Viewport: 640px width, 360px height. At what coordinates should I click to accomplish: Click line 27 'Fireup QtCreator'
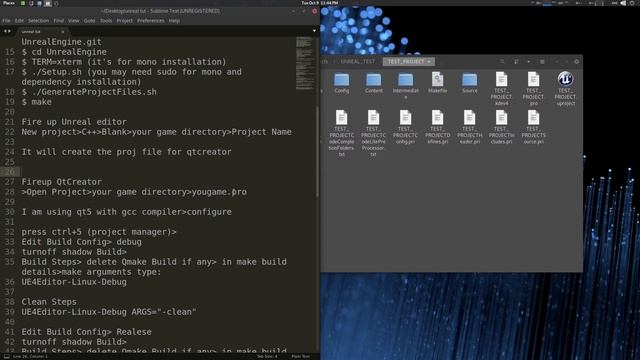coord(62,182)
